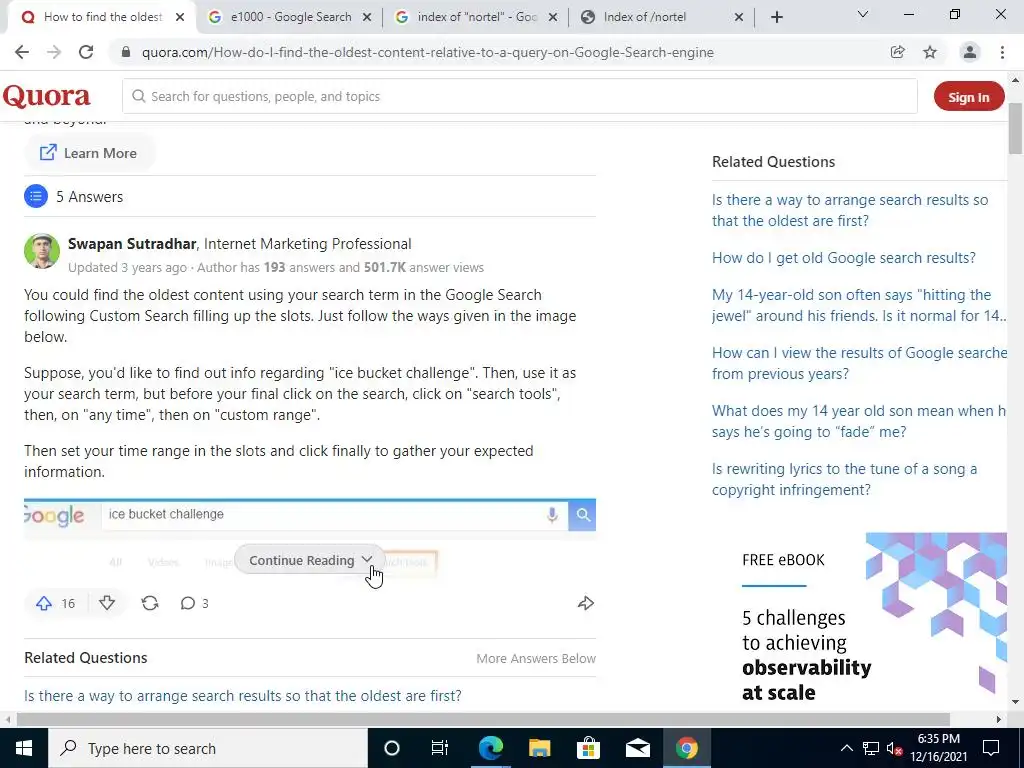Click the vertical scrollbar thumb
Image resolution: width=1024 pixels, height=768 pixels.
(x=1015, y=128)
